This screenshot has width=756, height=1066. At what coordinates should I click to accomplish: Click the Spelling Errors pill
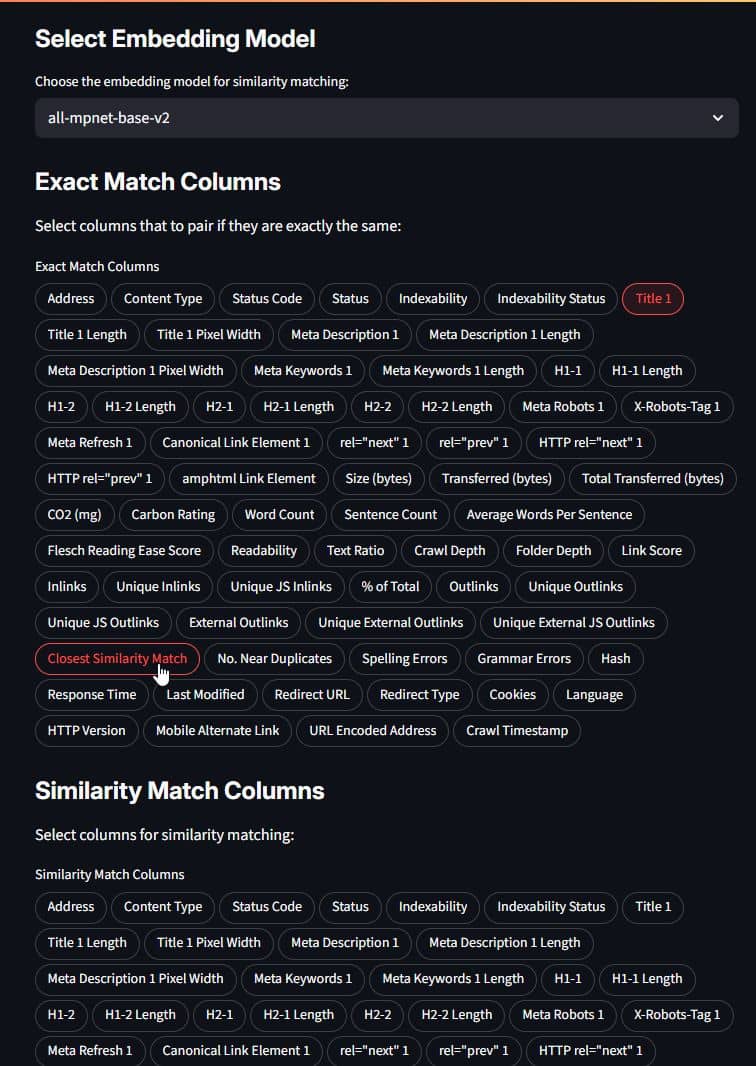(x=405, y=659)
